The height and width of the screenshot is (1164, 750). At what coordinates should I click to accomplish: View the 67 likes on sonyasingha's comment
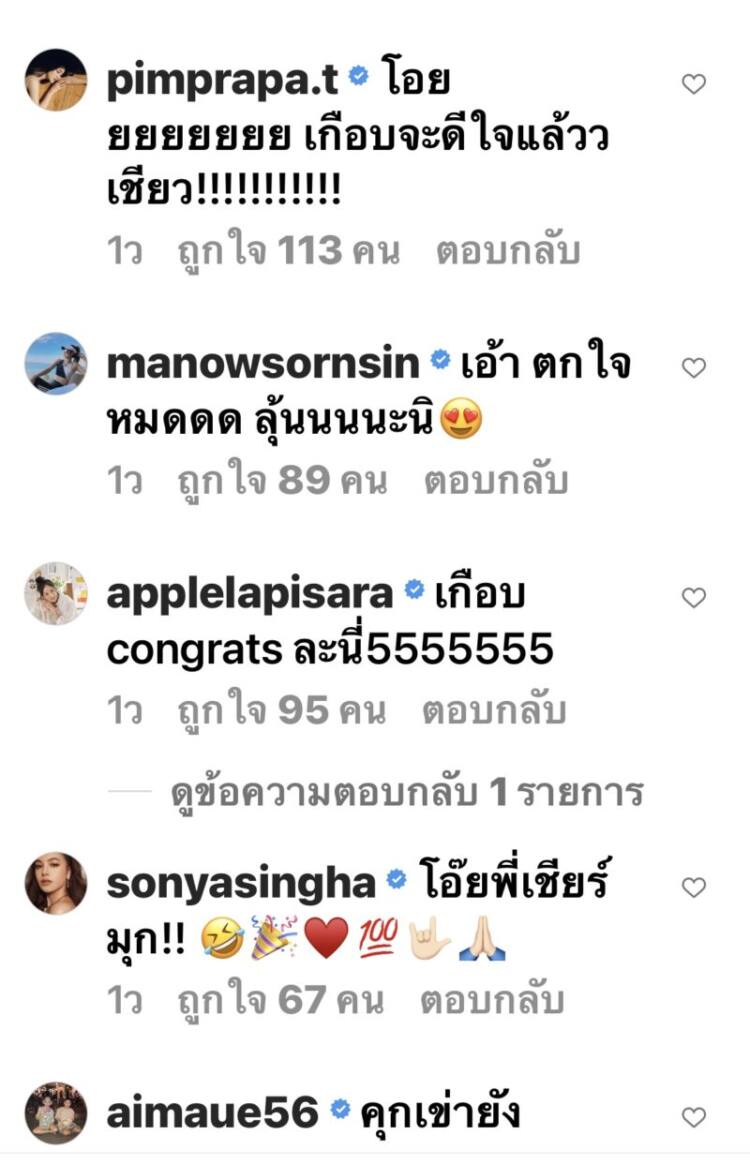[x=281, y=1001]
